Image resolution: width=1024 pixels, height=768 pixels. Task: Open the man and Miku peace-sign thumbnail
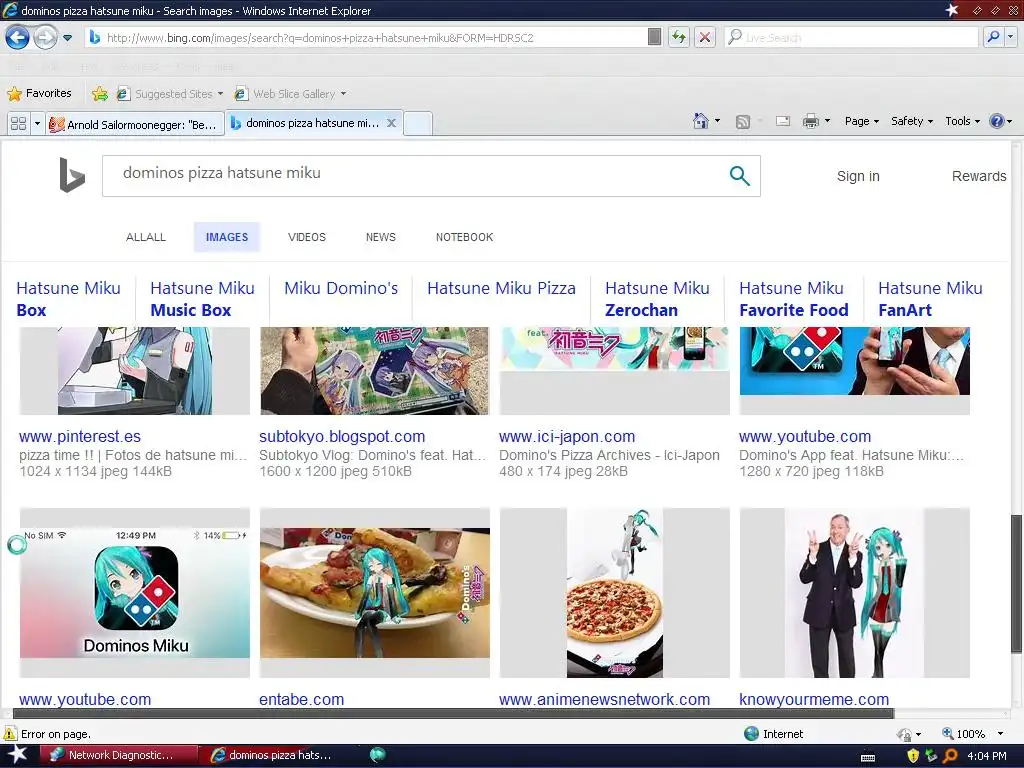pos(854,593)
